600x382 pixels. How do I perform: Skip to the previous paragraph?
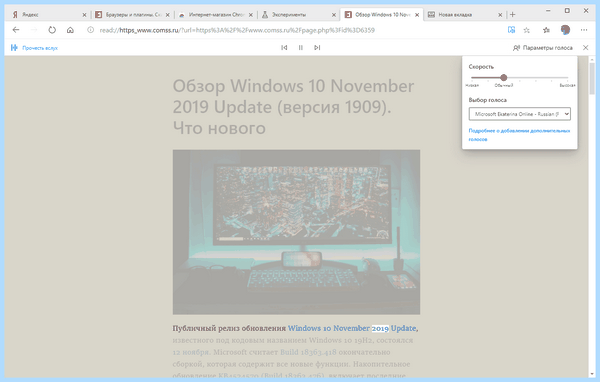(x=284, y=47)
